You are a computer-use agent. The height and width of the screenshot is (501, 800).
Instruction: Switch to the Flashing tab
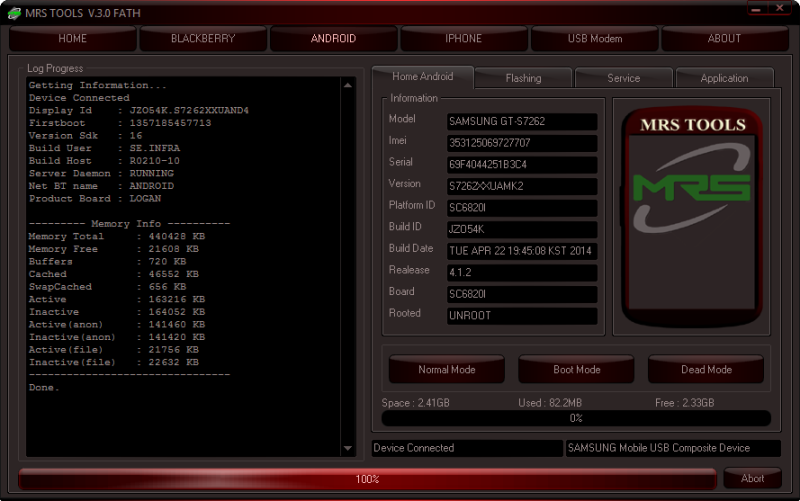[x=523, y=78]
